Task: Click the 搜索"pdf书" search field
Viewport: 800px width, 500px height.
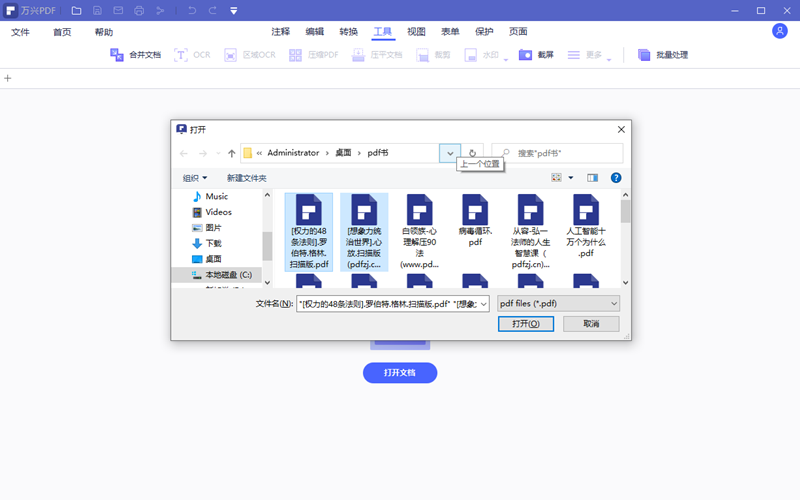Action: tap(560, 153)
